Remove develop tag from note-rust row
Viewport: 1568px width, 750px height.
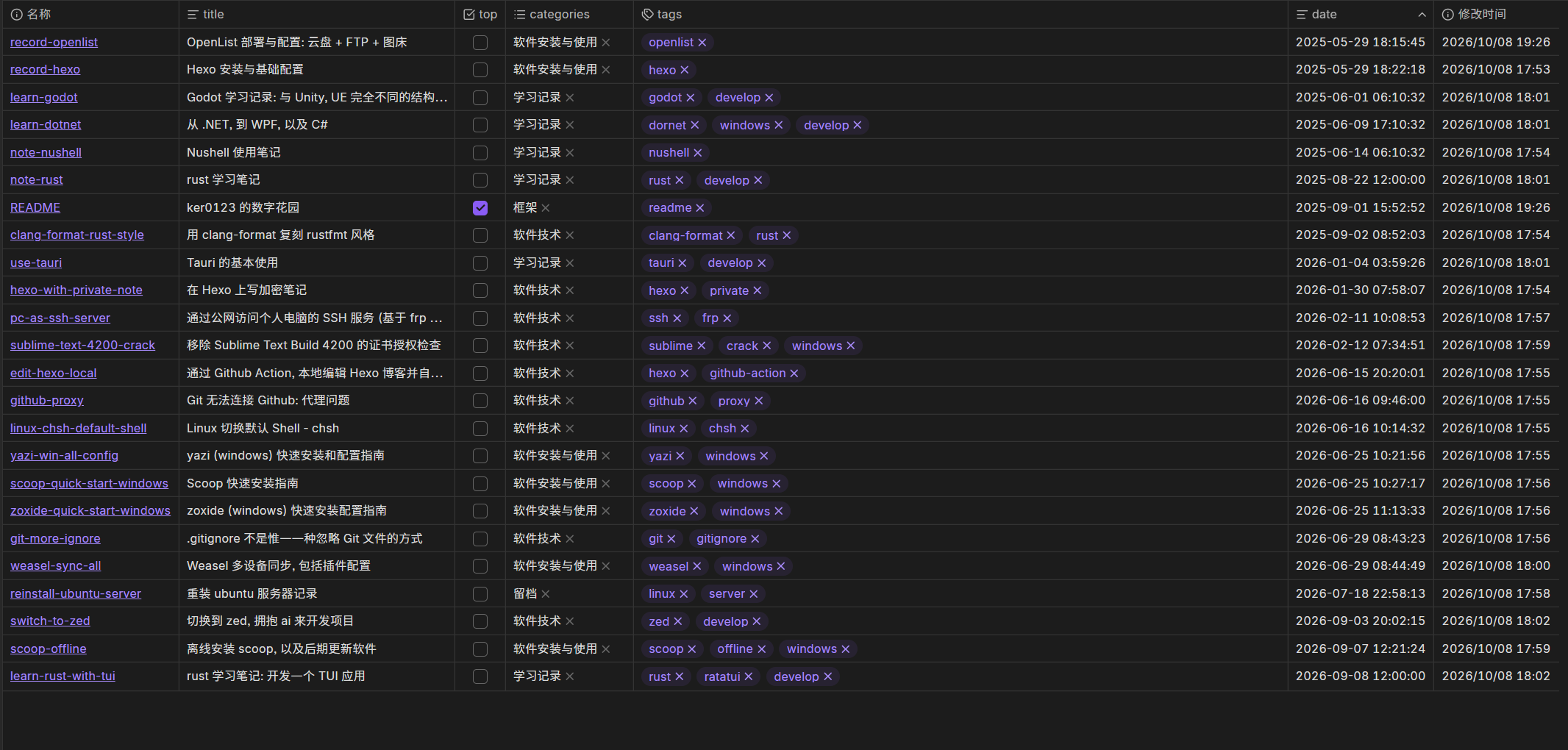(758, 181)
